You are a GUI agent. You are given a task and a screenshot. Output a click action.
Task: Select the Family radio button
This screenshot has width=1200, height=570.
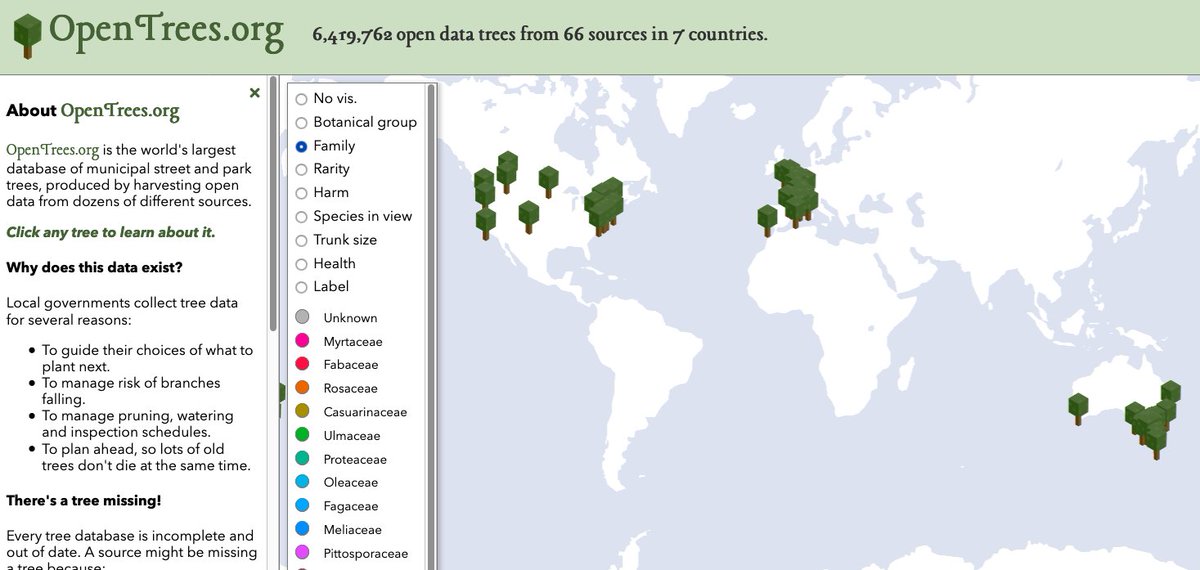302,146
